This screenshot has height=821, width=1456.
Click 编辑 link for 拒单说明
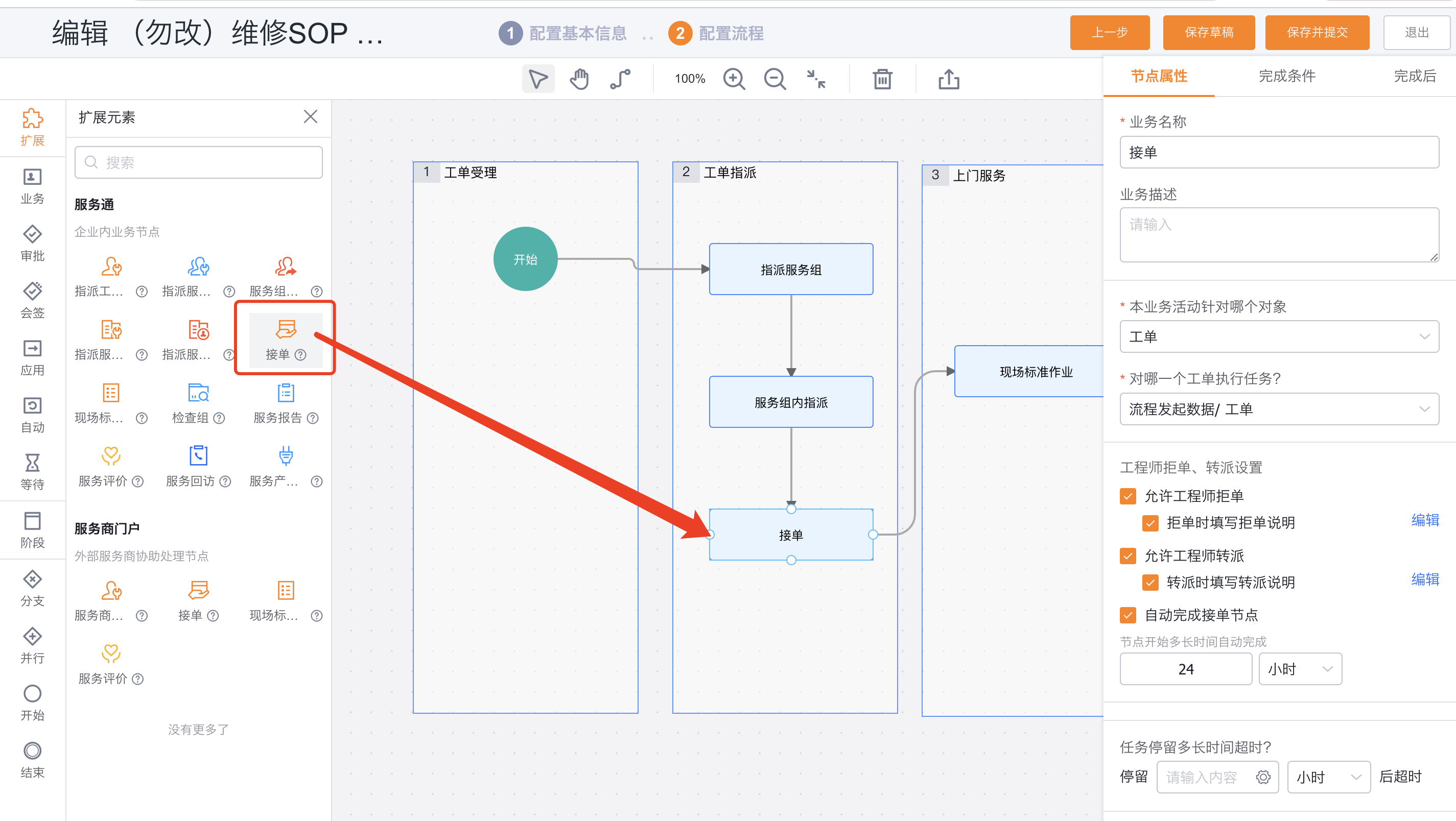[x=1425, y=520]
